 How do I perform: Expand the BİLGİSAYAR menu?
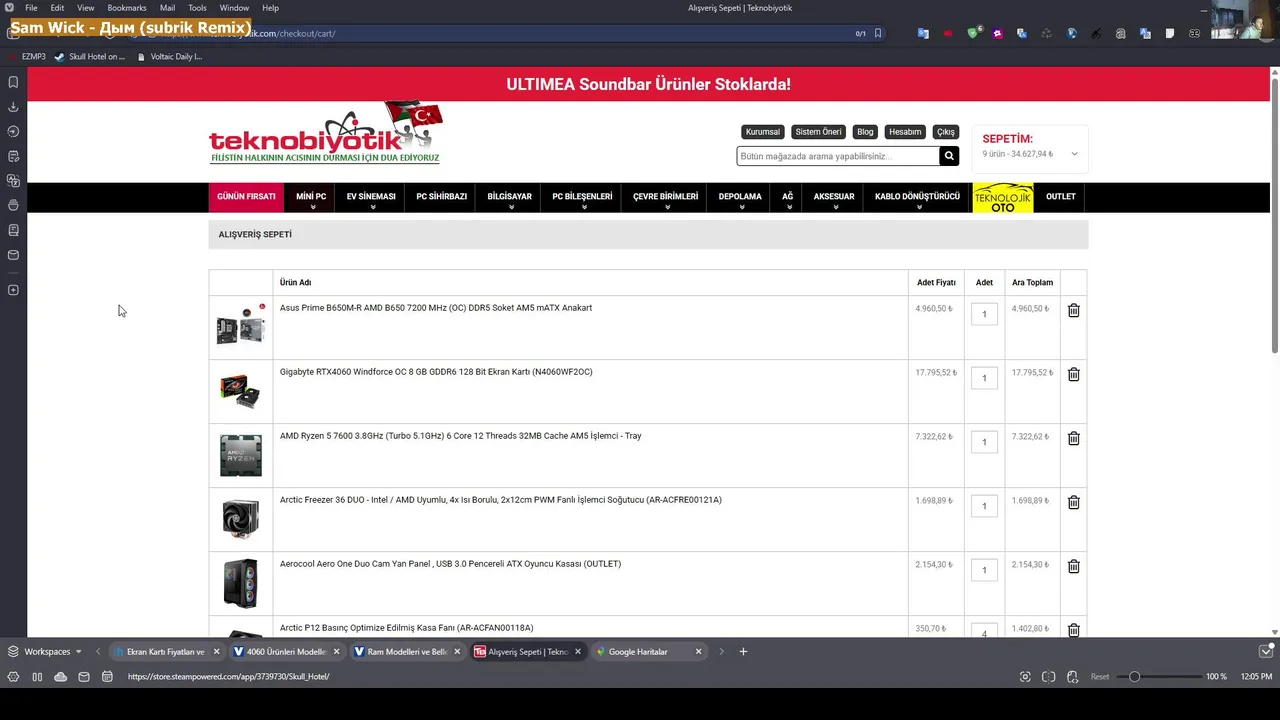(509, 198)
